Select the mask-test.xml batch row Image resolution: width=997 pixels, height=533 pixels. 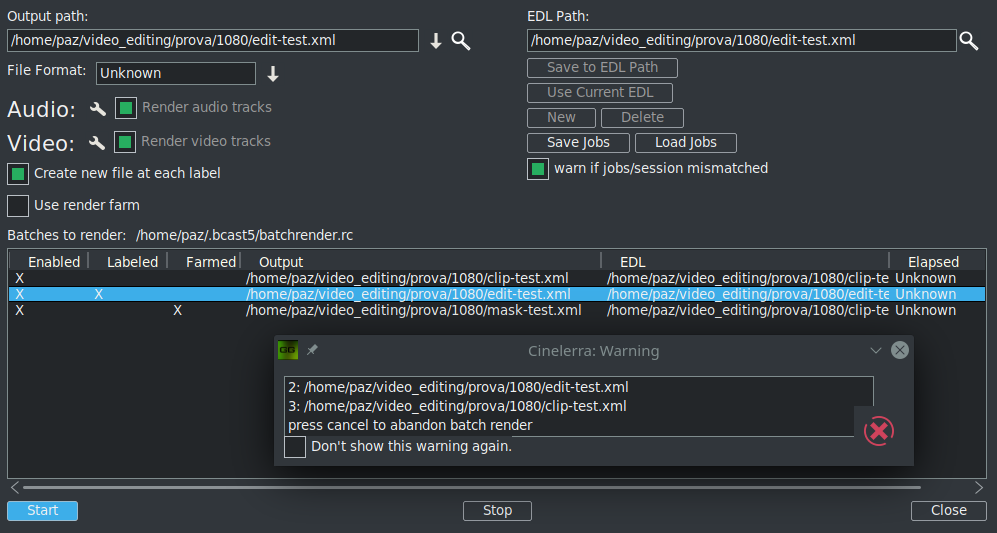[x=413, y=310]
